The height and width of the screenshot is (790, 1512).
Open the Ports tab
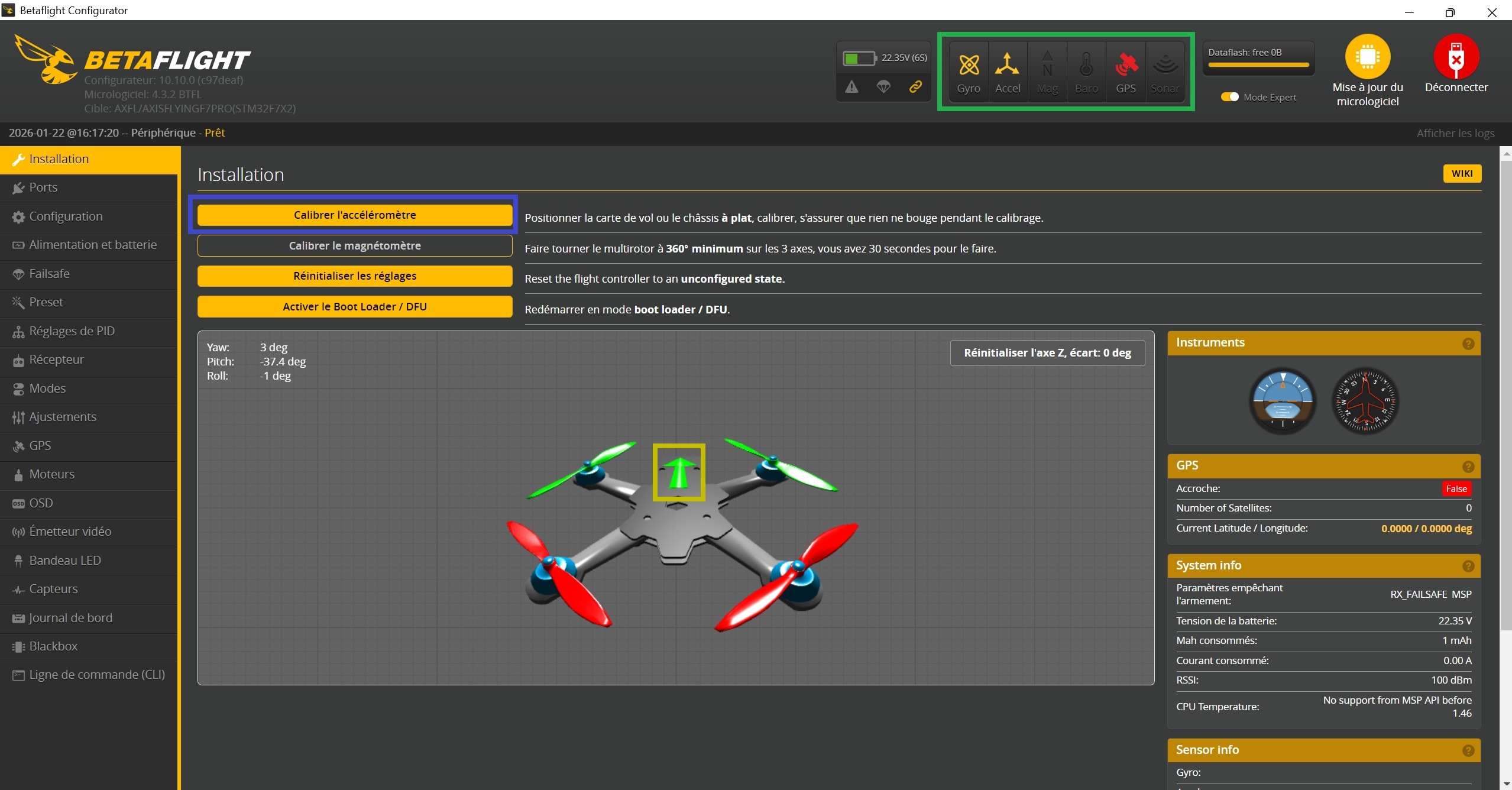(43, 187)
